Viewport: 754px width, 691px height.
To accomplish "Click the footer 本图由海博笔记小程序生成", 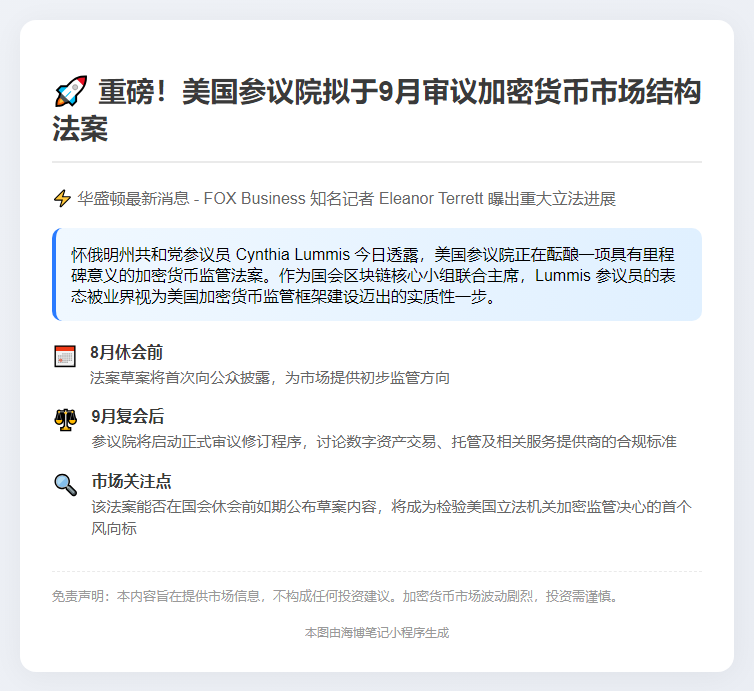I will click(377, 633).
